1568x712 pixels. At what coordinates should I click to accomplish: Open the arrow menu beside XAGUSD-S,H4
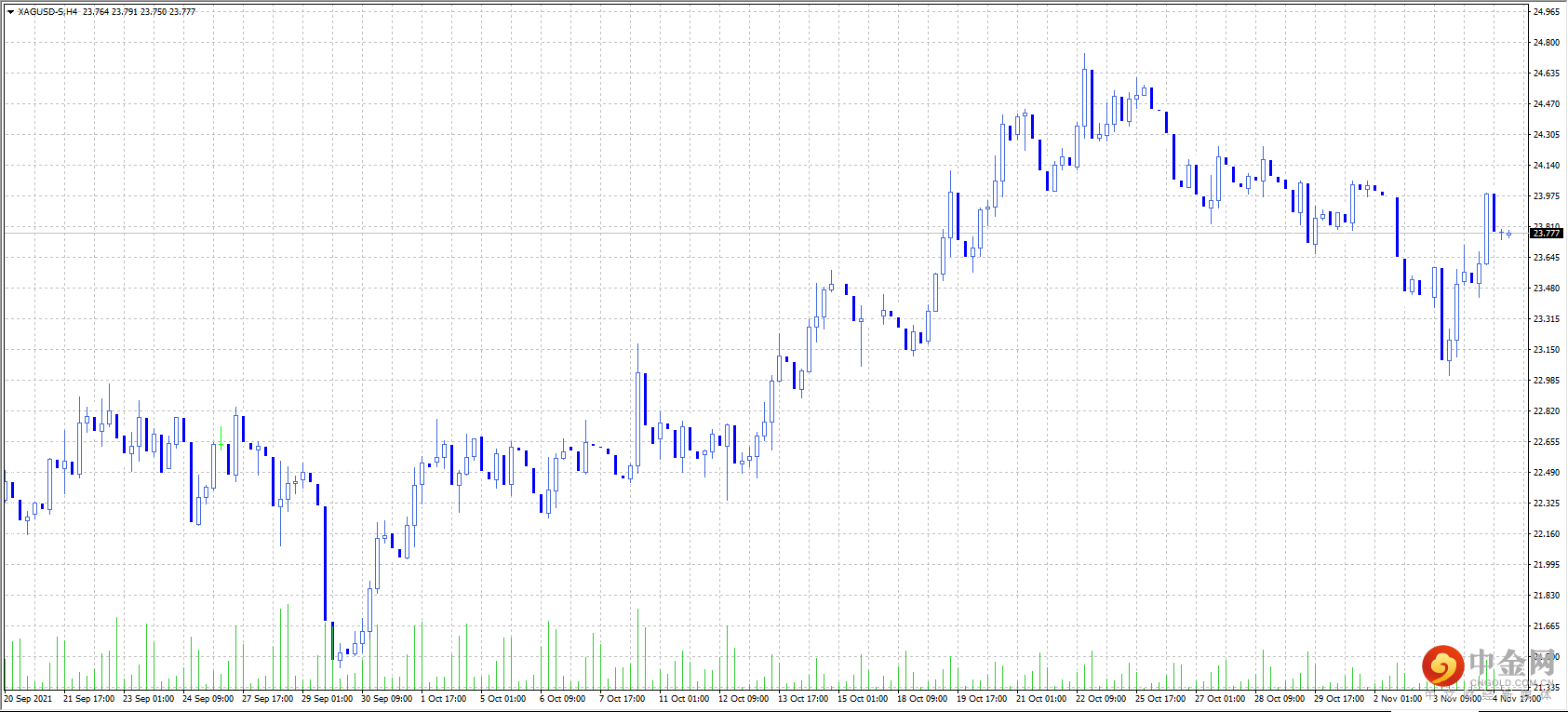(10, 12)
